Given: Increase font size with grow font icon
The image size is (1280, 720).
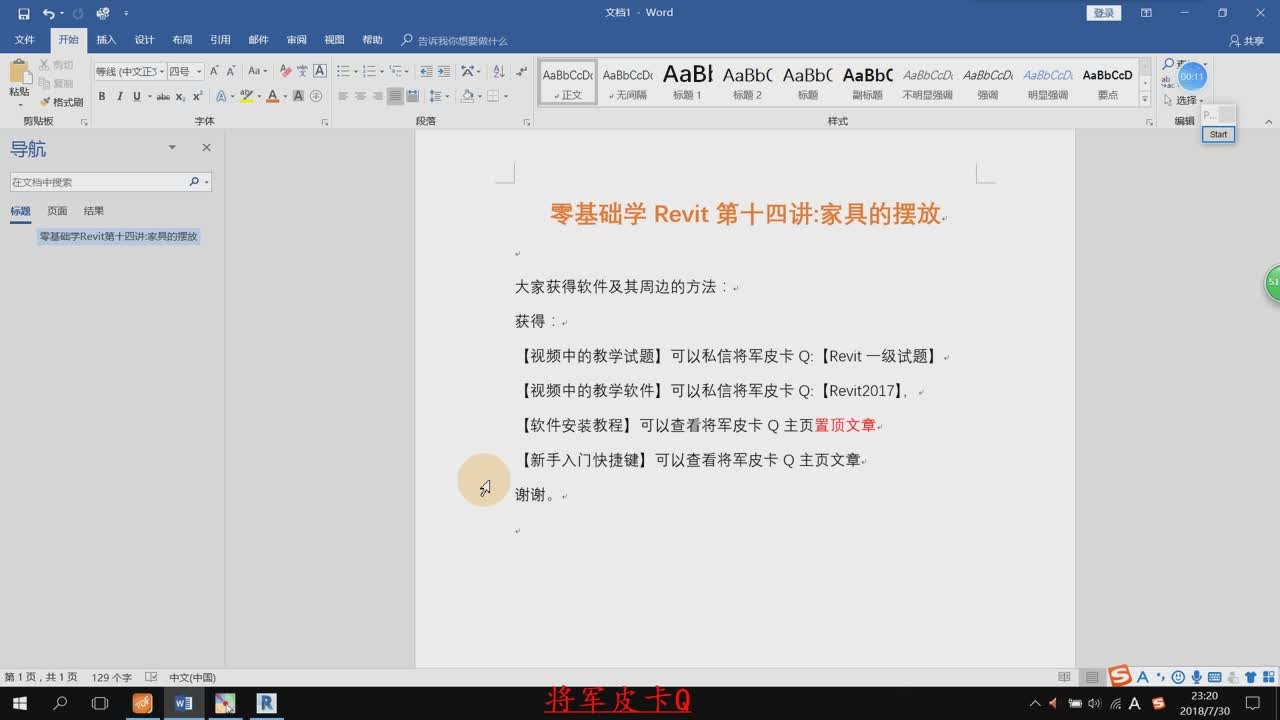Looking at the screenshot, I should pyautogui.click(x=214, y=71).
